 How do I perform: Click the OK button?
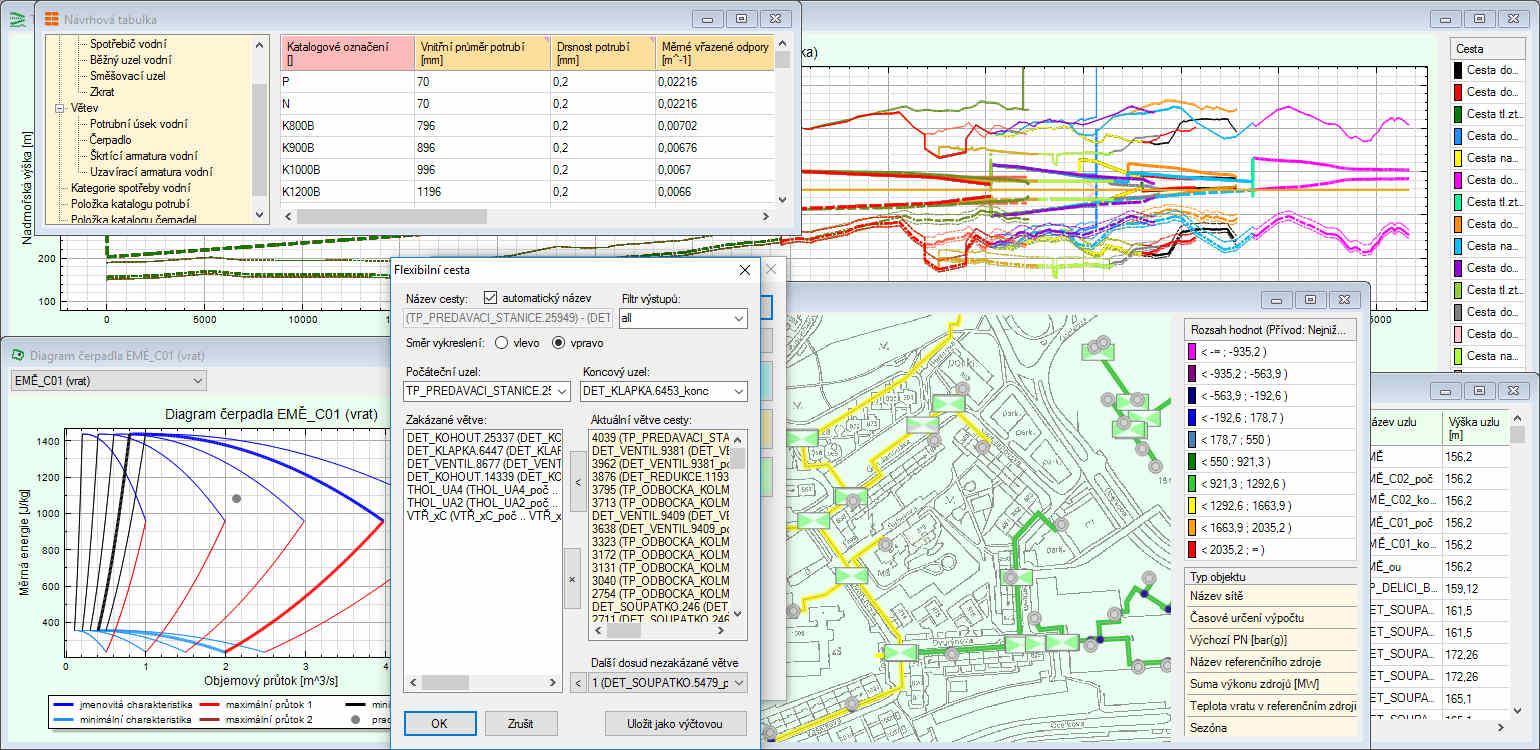click(x=440, y=723)
